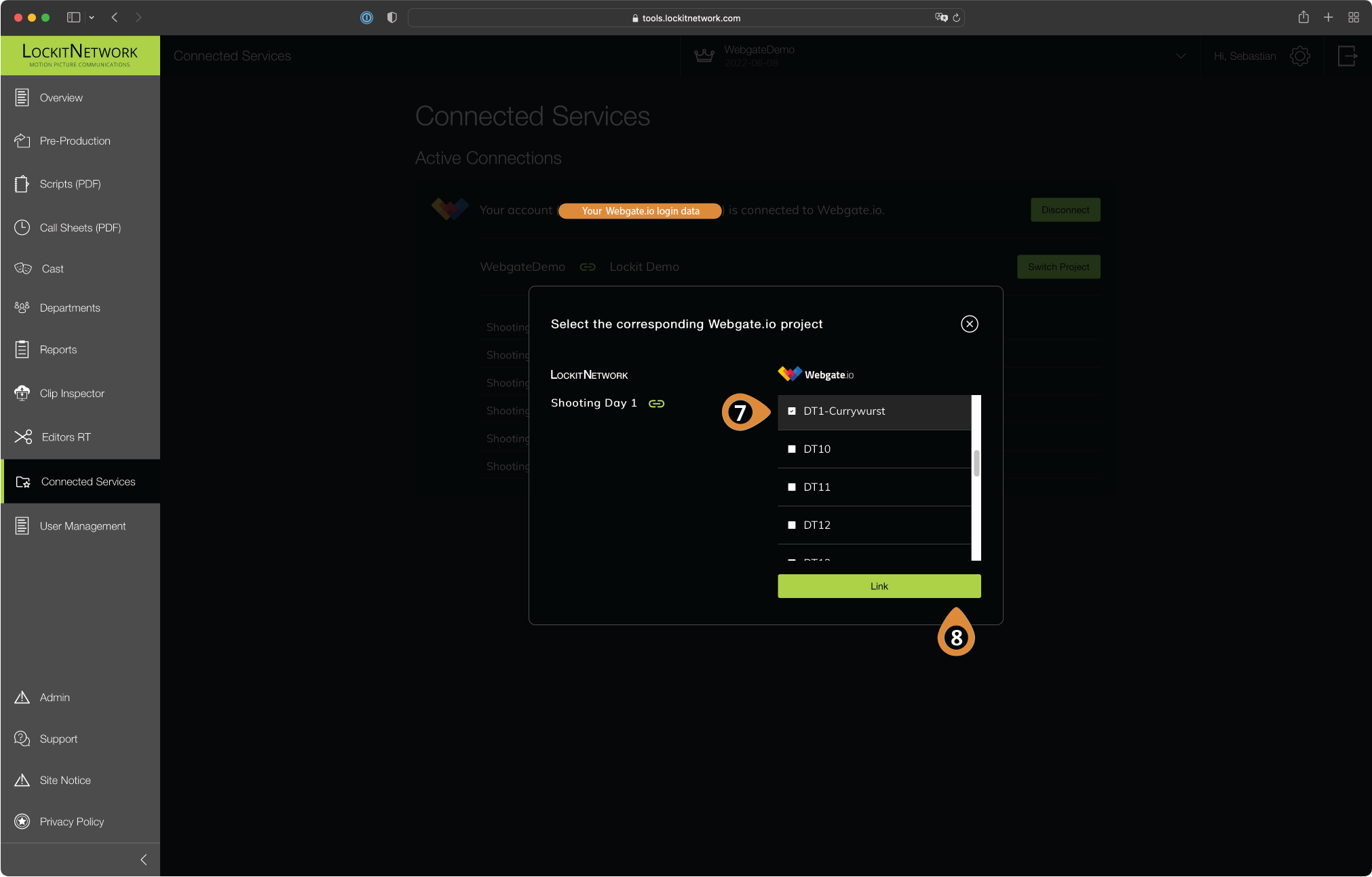1372x877 pixels.
Task: Click the crown project icon
Action: [704, 56]
